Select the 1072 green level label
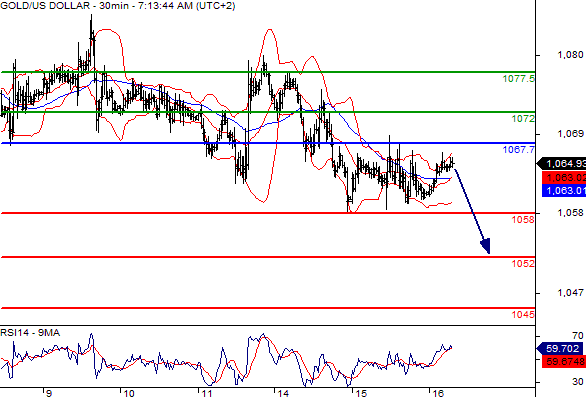 point(523,119)
